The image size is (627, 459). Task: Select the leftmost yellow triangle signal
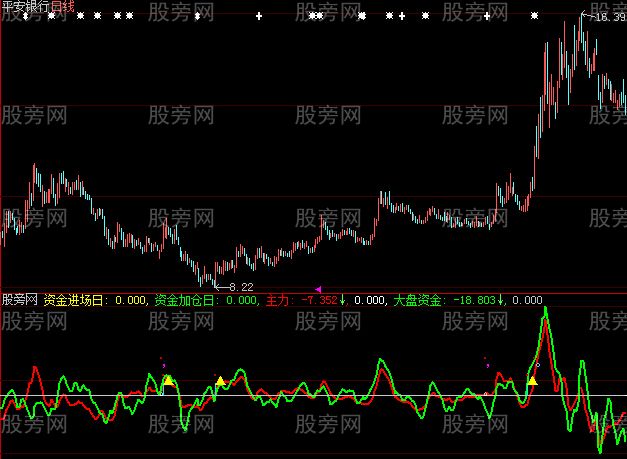[168, 379]
